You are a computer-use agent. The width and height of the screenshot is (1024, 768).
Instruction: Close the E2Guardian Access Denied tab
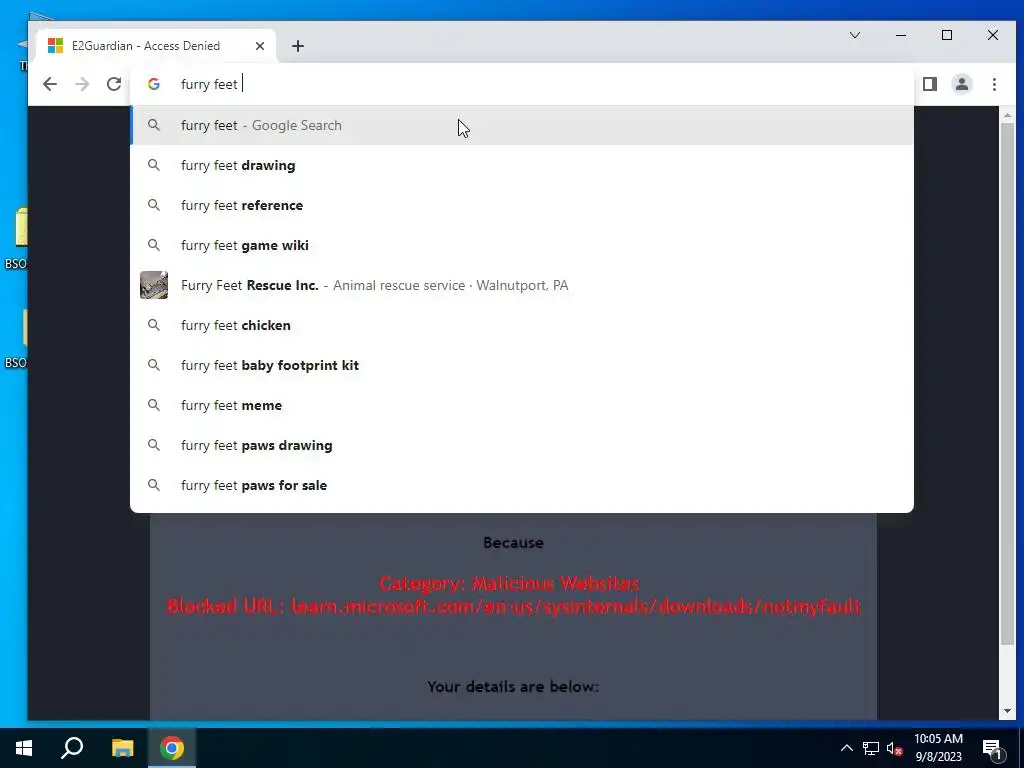click(x=260, y=46)
